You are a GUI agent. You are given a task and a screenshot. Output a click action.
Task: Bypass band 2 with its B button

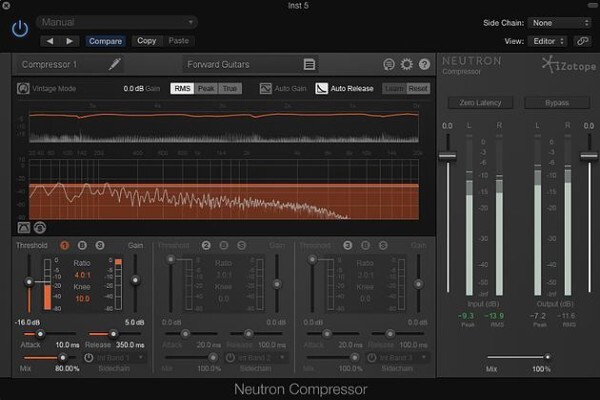tap(224, 245)
